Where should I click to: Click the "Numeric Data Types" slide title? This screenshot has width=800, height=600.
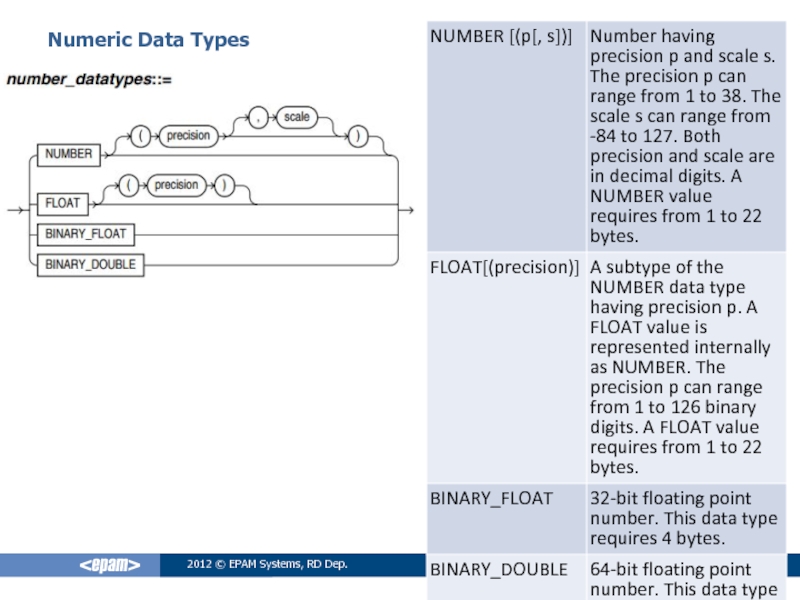click(149, 41)
